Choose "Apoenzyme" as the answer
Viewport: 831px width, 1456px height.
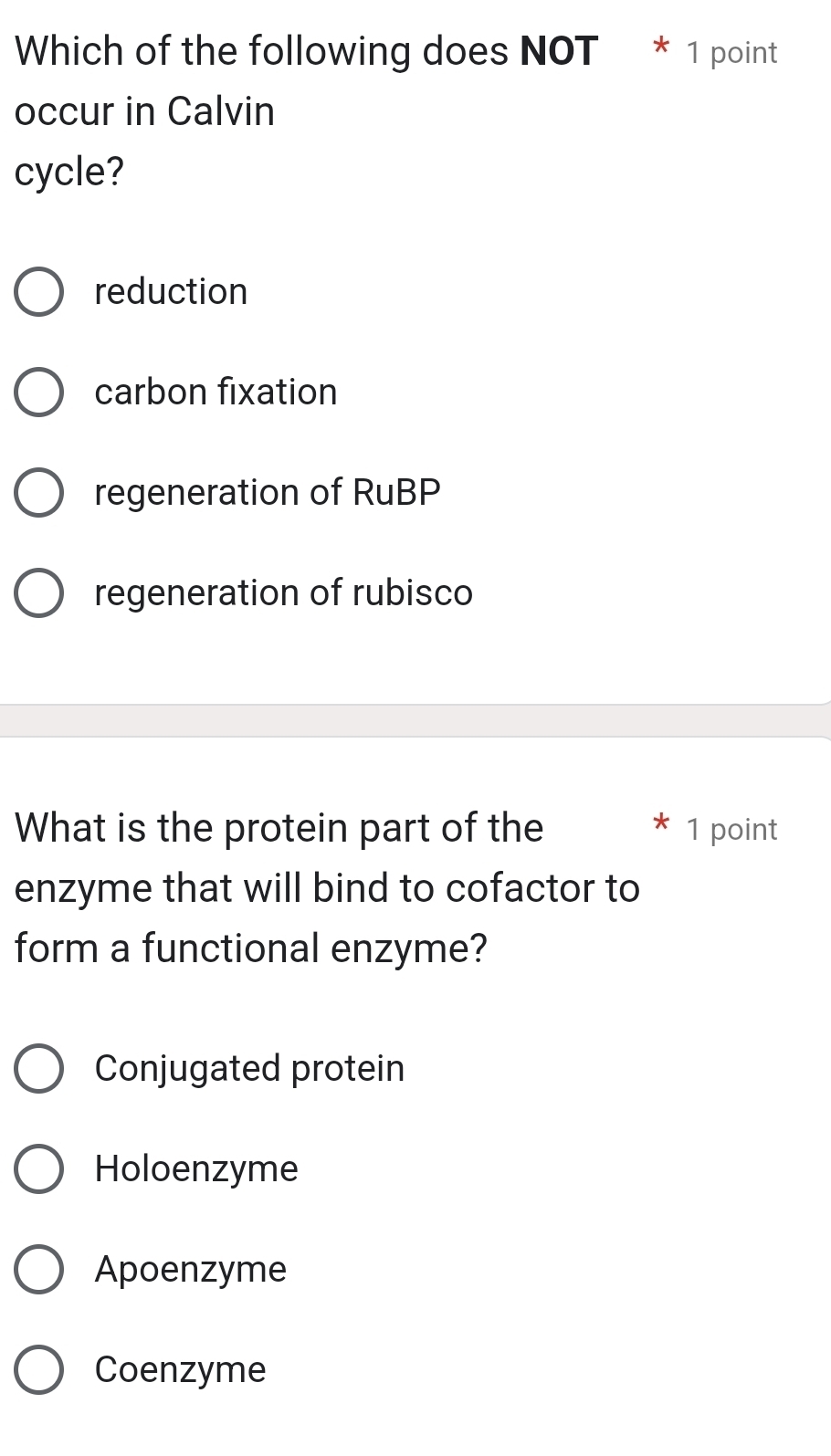coord(38,1269)
